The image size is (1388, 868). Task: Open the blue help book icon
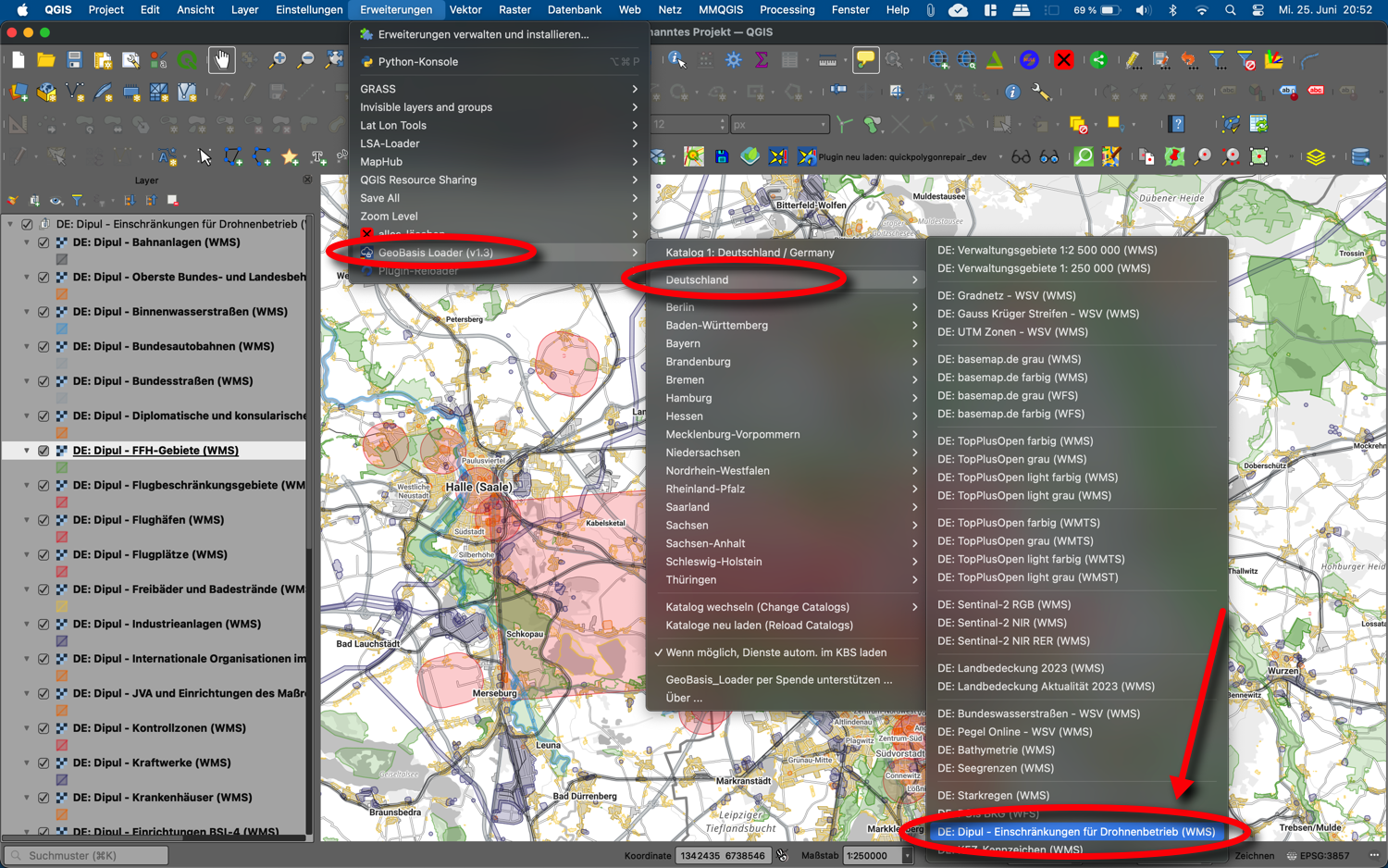coord(1177,123)
